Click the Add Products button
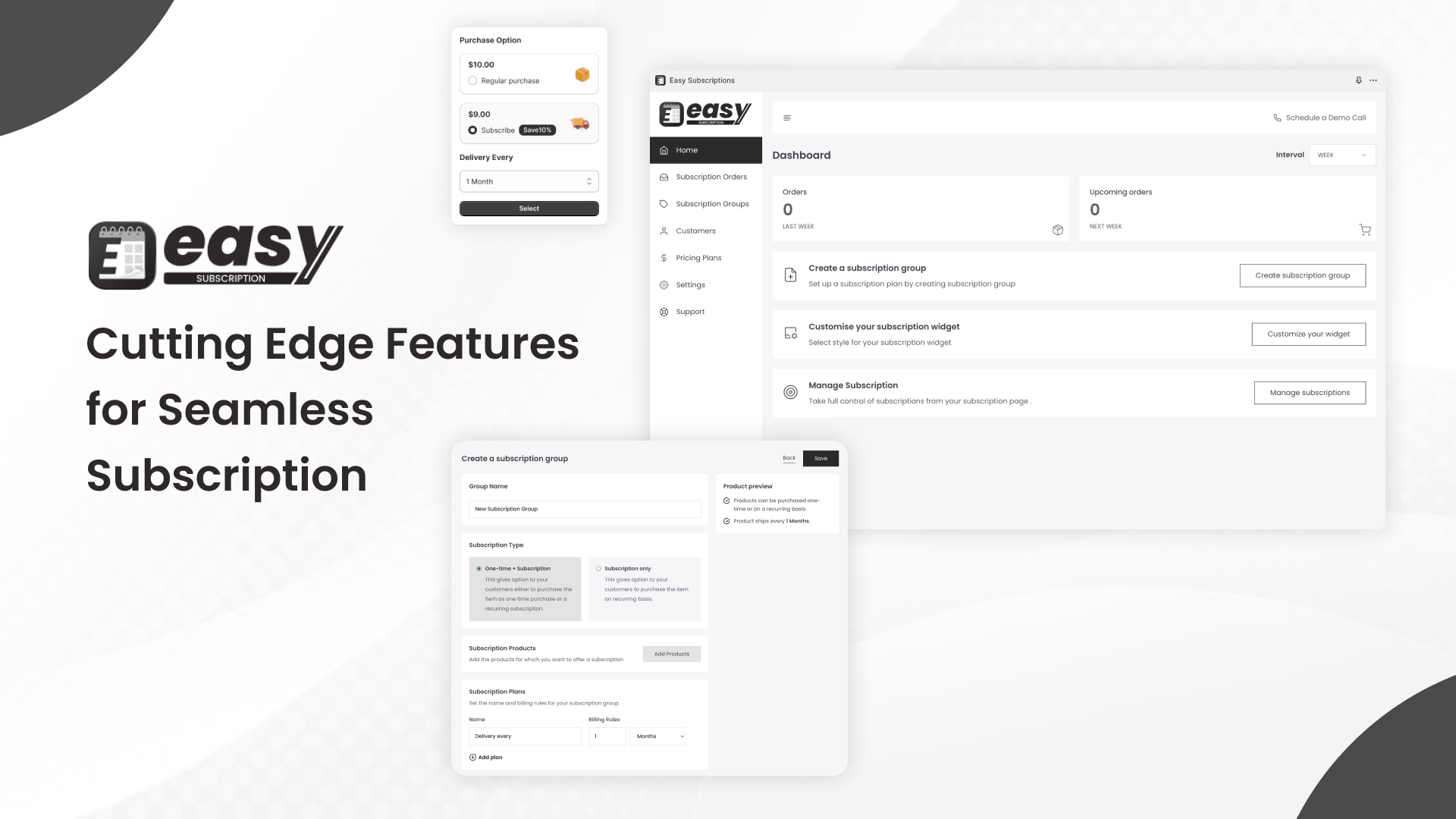1456x819 pixels. (672, 653)
